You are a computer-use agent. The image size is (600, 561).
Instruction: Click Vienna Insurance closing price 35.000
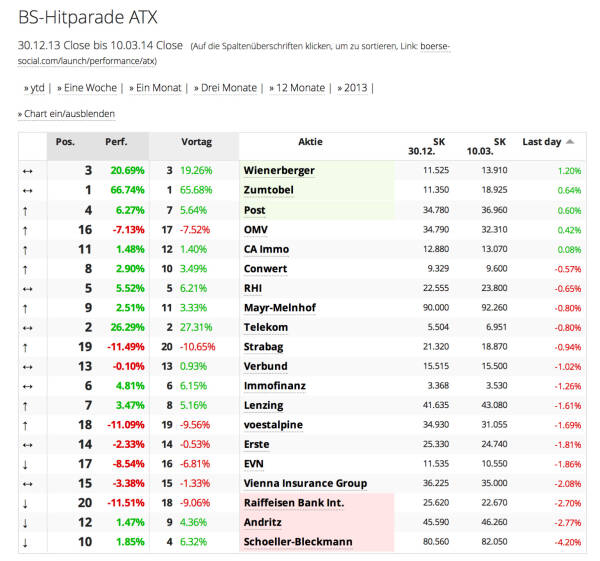coord(494,484)
